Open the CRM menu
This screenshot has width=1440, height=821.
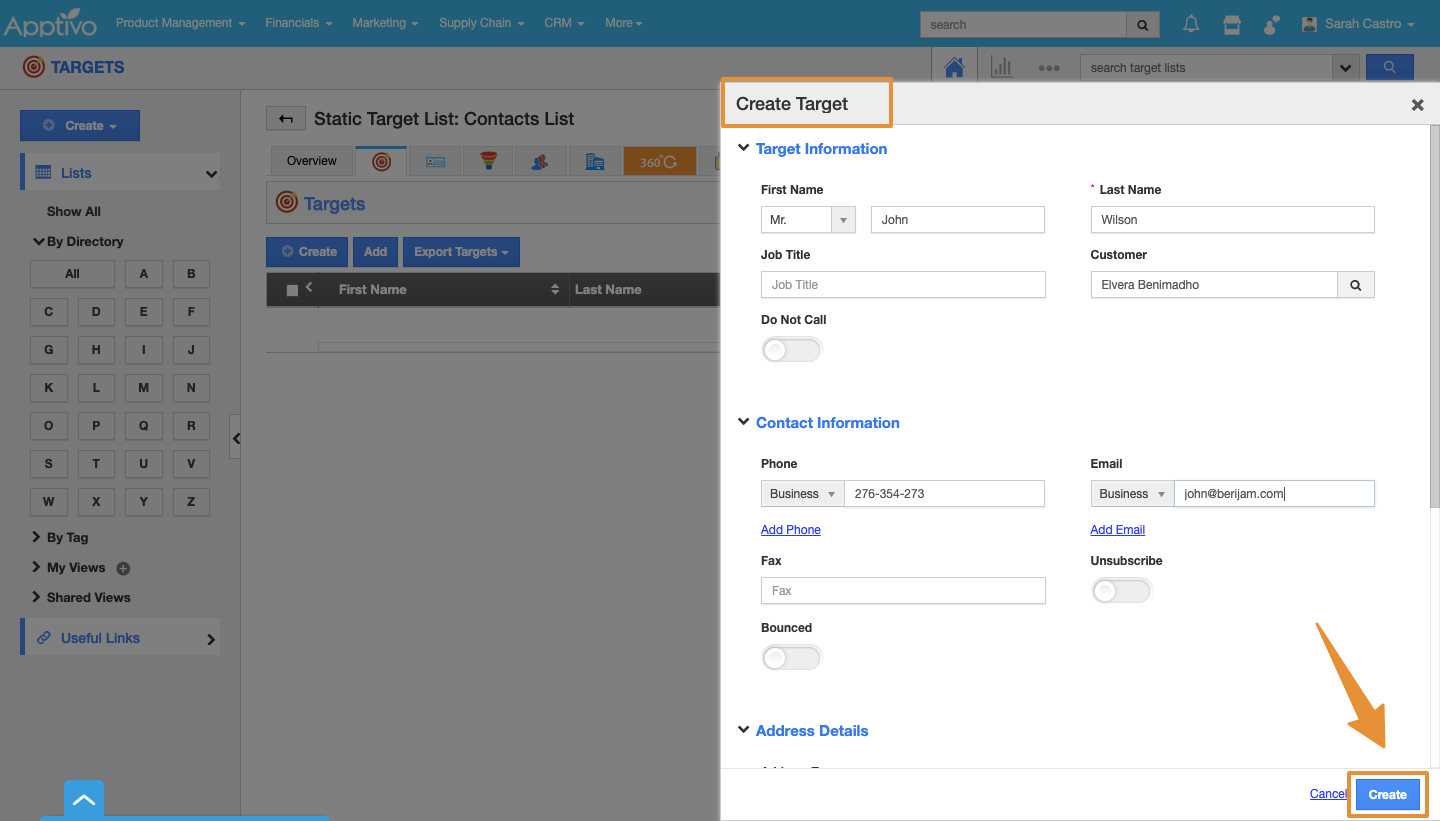point(564,23)
